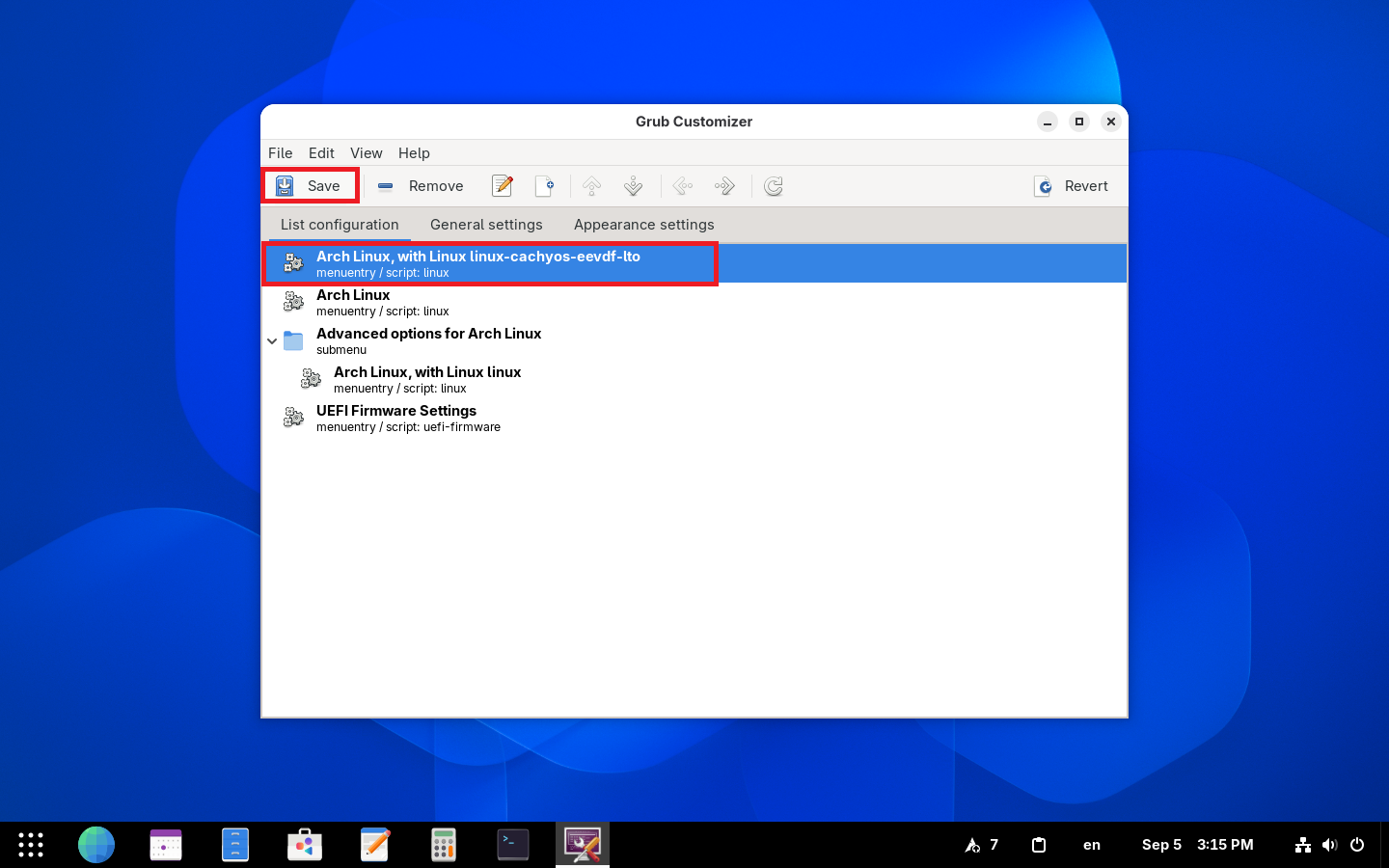This screenshot has height=868, width=1389.
Task: Switch to the General settings tab
Action: [486, 225]
